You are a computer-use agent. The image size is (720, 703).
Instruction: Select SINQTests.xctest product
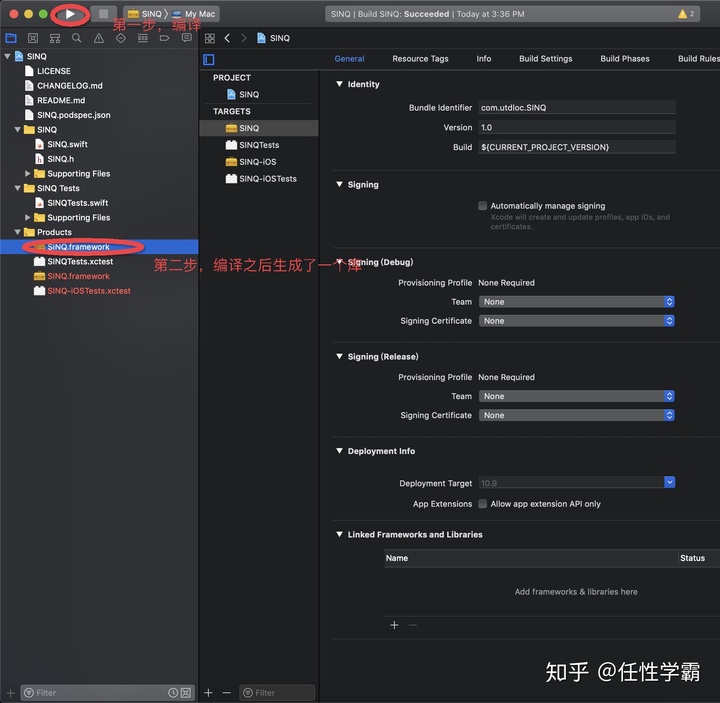tap(80, 261)
